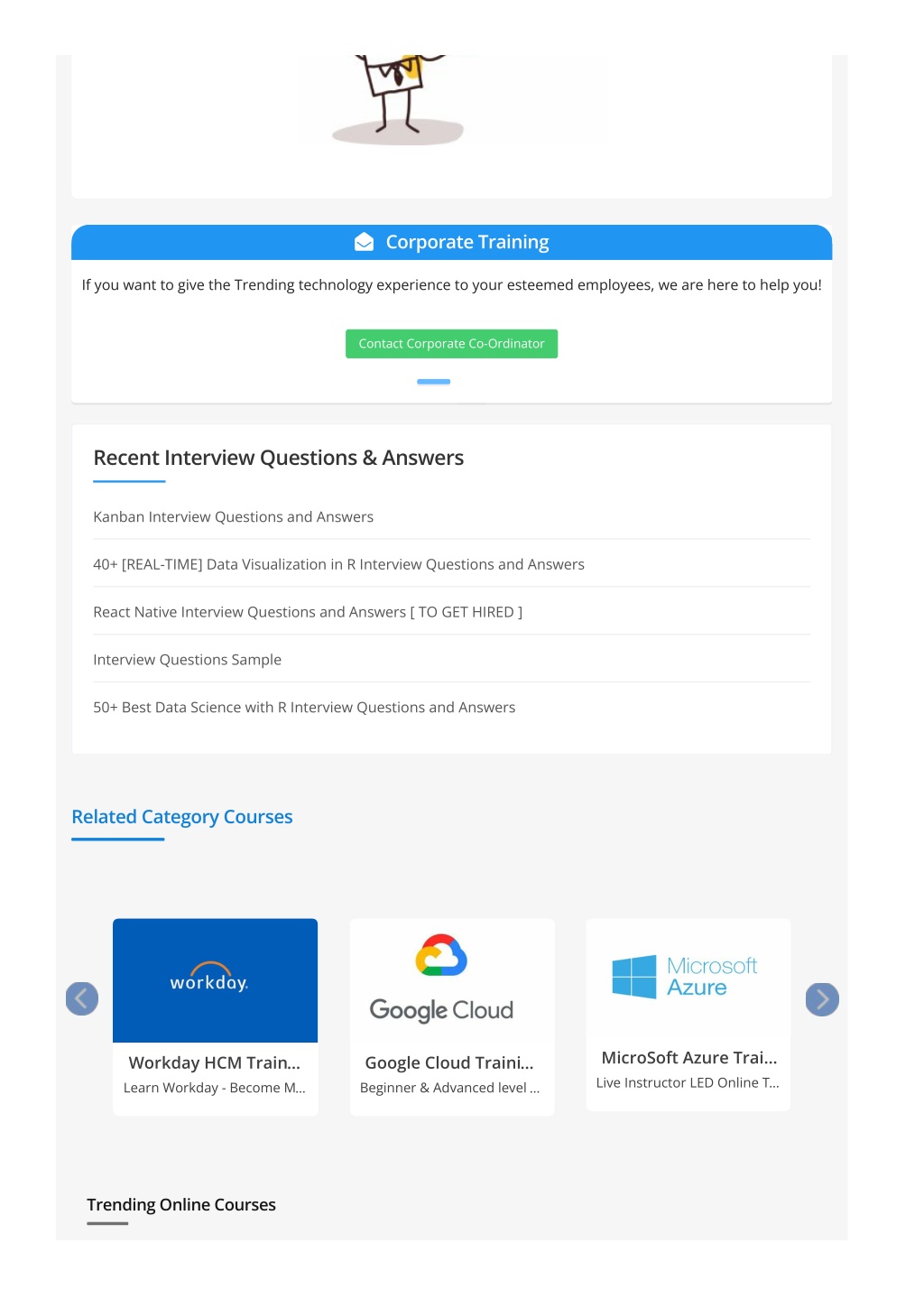Click Related Category Courses heading
Screen dimensions: 924x1308
tap(182, 817)
